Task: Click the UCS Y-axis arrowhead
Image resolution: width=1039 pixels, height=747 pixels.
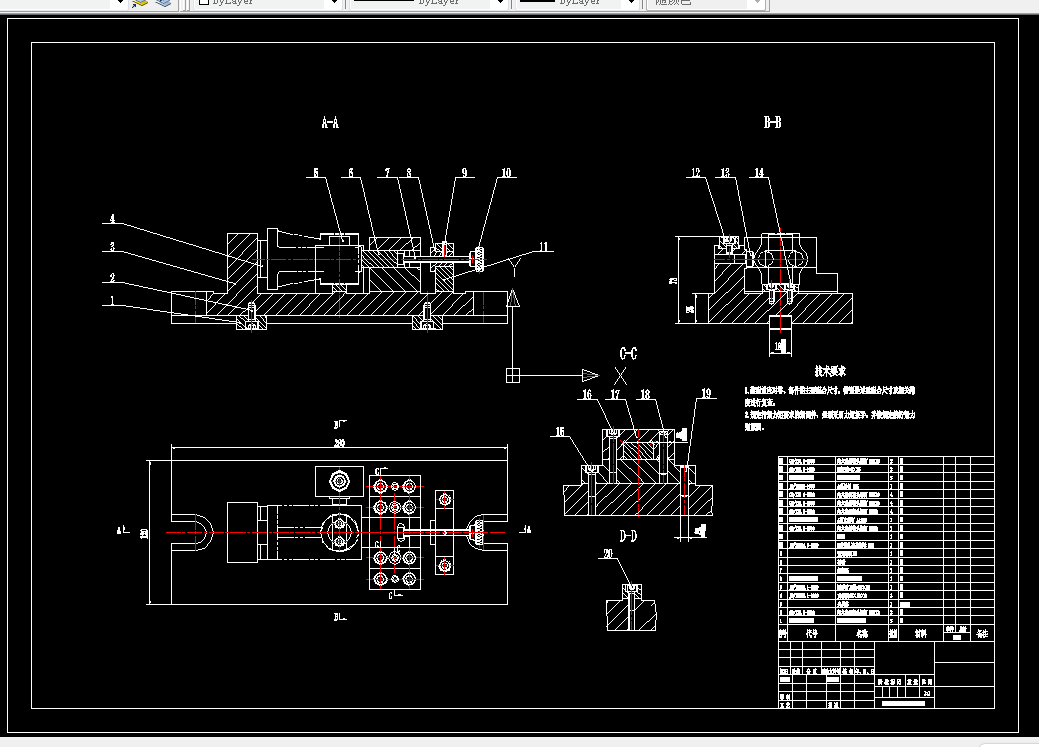Action: point(513,298)
